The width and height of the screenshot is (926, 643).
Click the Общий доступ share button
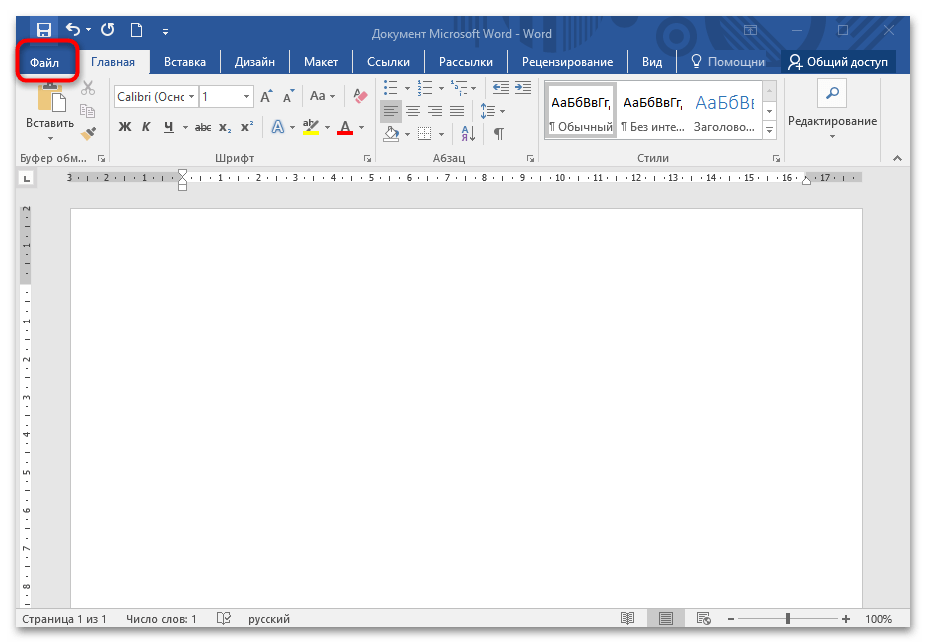[x=838, y=62]
